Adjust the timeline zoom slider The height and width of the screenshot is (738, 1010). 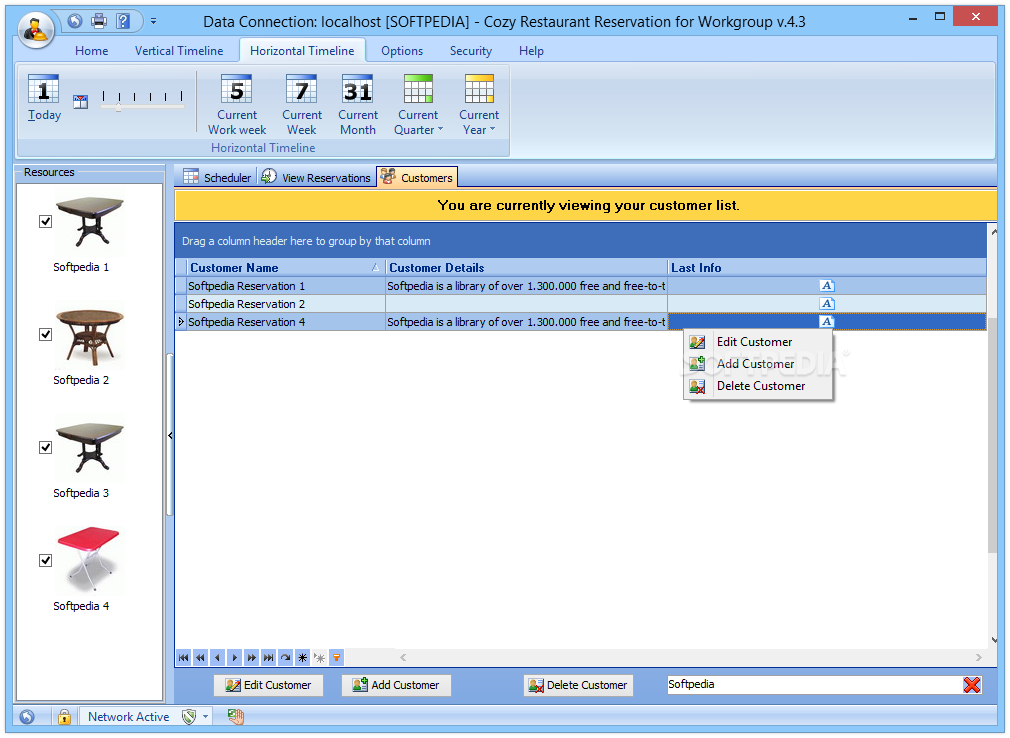point(119,108)
